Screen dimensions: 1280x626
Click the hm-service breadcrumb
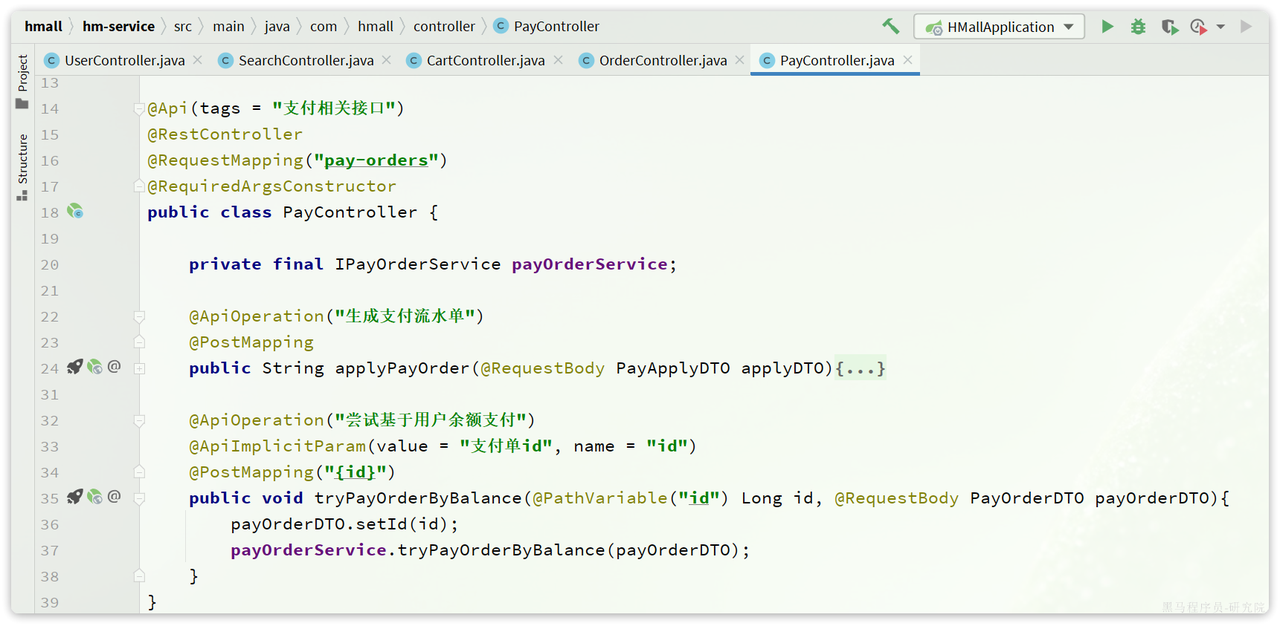[x=119, y=27]
